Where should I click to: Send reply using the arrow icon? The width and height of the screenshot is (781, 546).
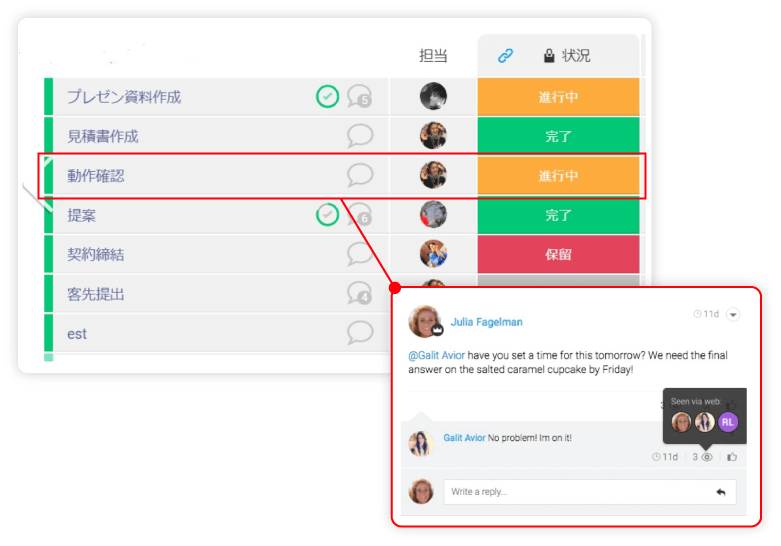click(x=721, y=492)
